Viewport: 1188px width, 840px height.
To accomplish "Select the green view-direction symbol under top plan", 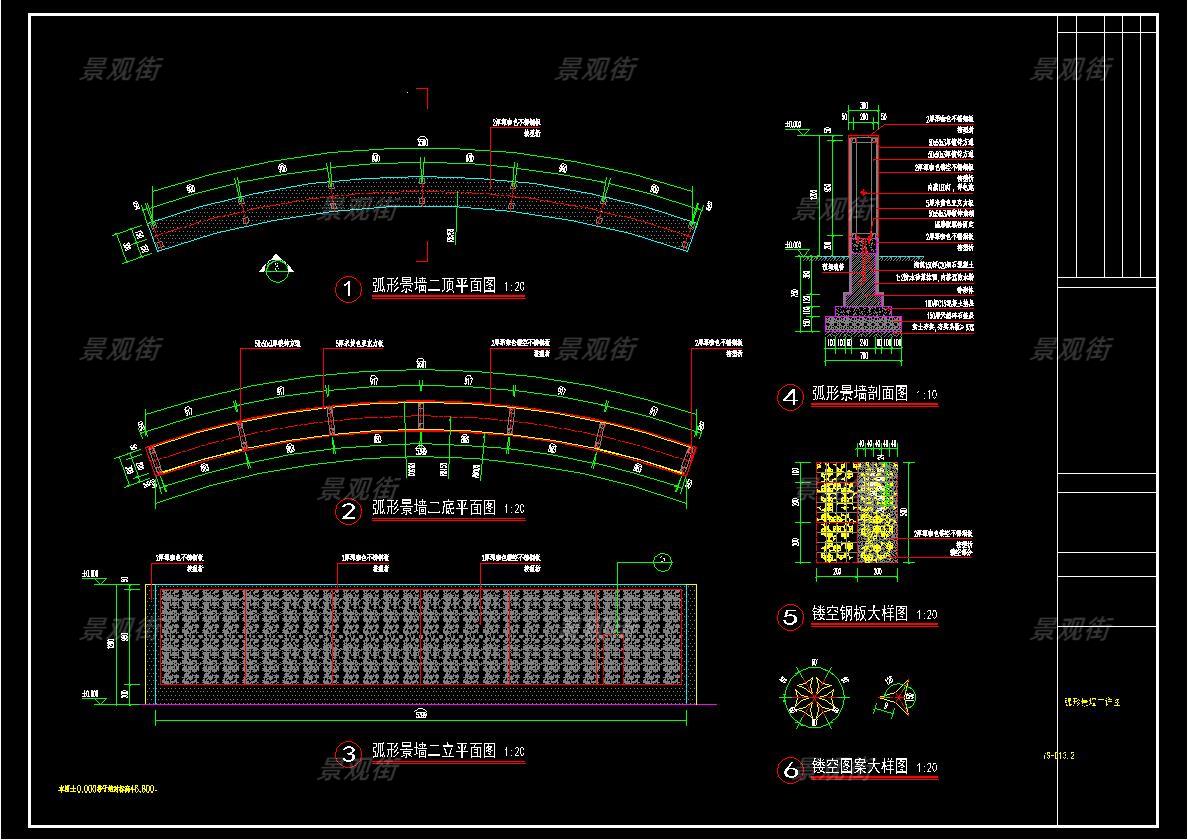I will (x=275, y=267).
